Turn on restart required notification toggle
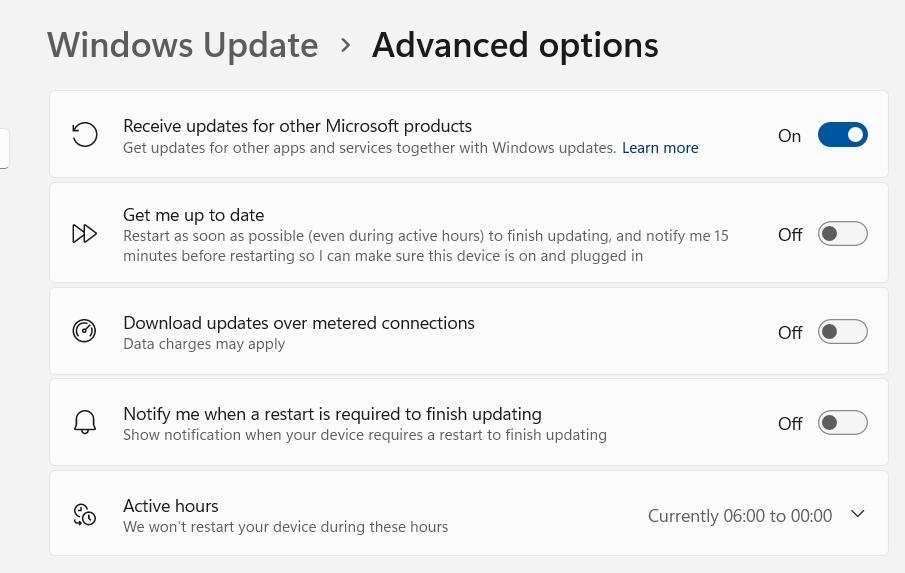This screenshot has width=905, height=573. pyautogui.click(x=842, y=423)
